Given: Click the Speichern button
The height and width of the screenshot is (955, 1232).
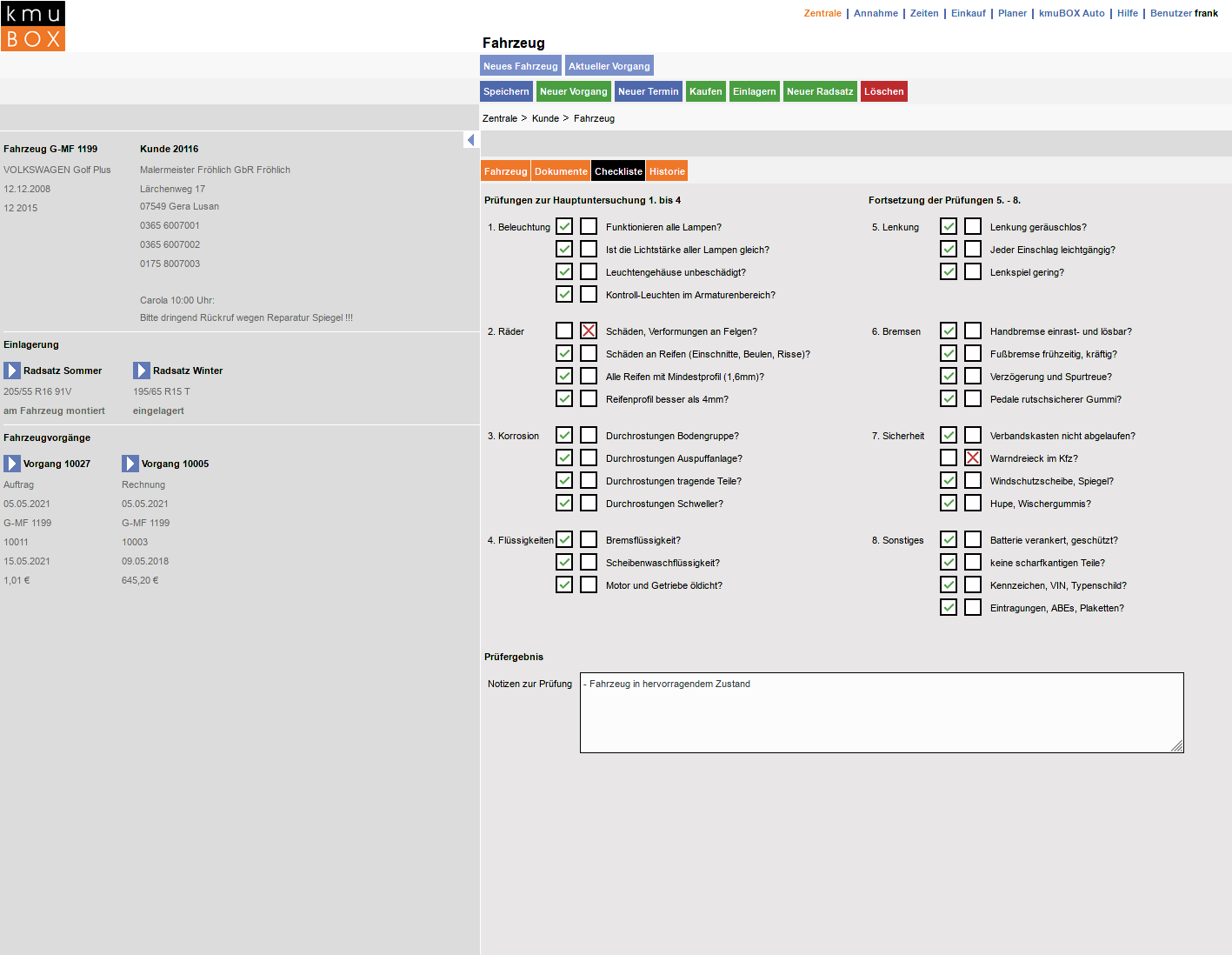Looking at the screenshot, I should (x=506, y=91).
